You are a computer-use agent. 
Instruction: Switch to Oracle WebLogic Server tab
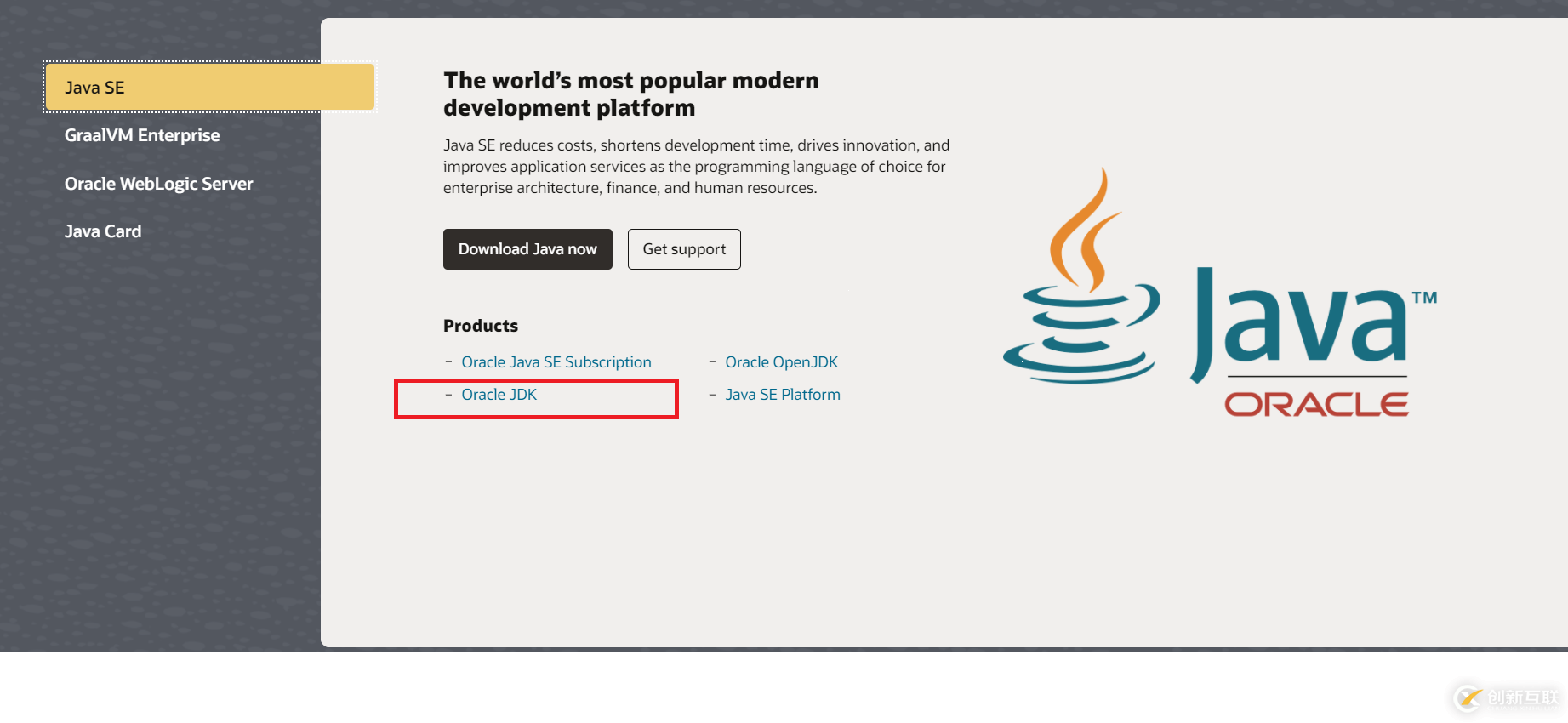pyautogui.click(x=159, y=184)
